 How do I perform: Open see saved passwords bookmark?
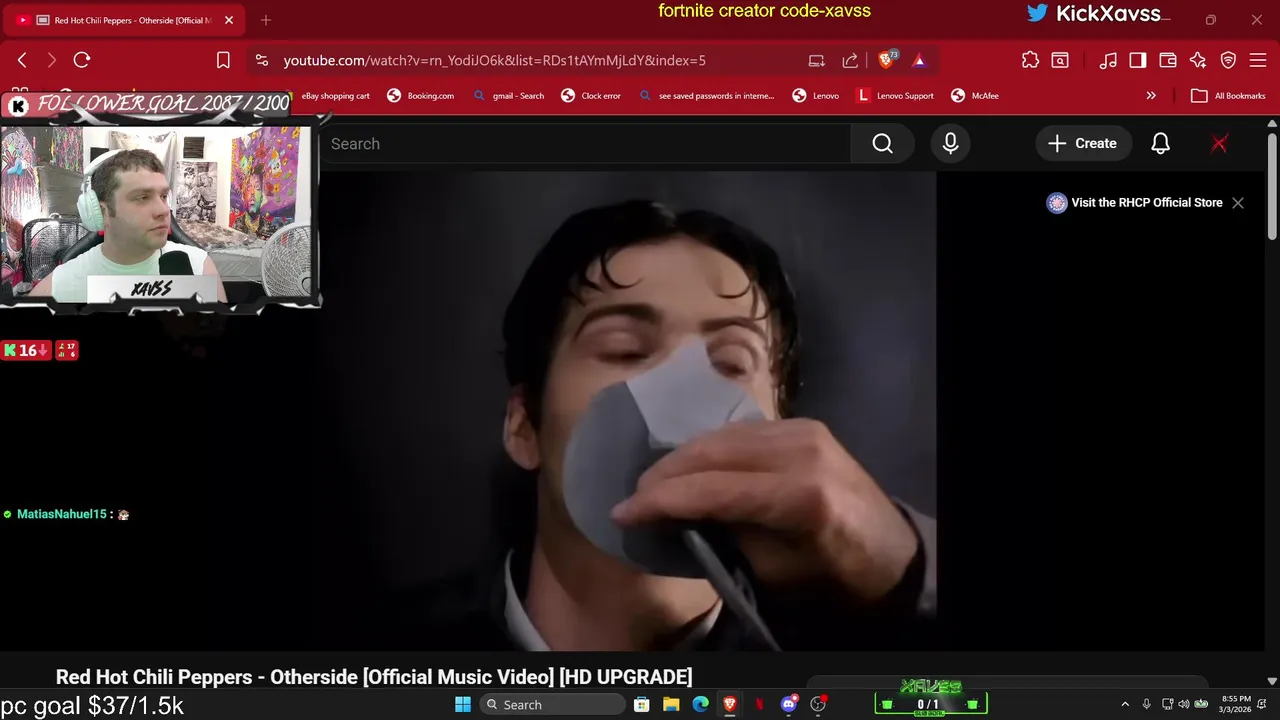(707, 96)
